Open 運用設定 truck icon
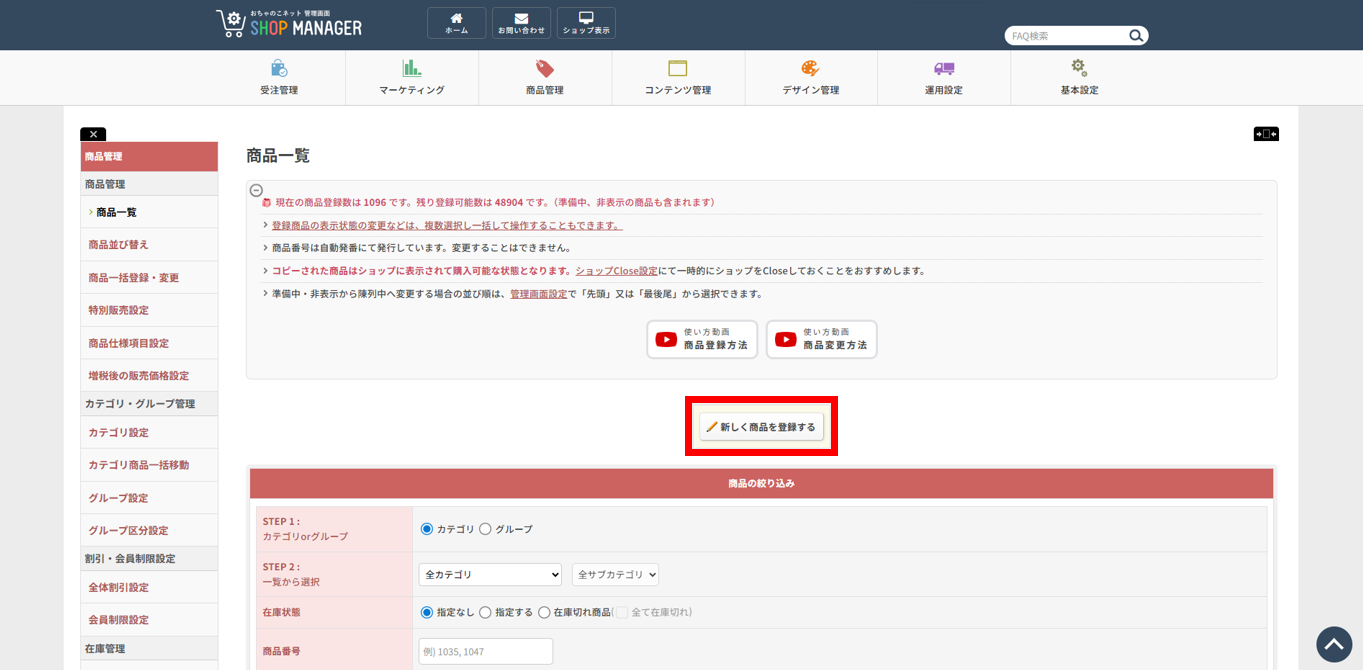 pos(943,69)
